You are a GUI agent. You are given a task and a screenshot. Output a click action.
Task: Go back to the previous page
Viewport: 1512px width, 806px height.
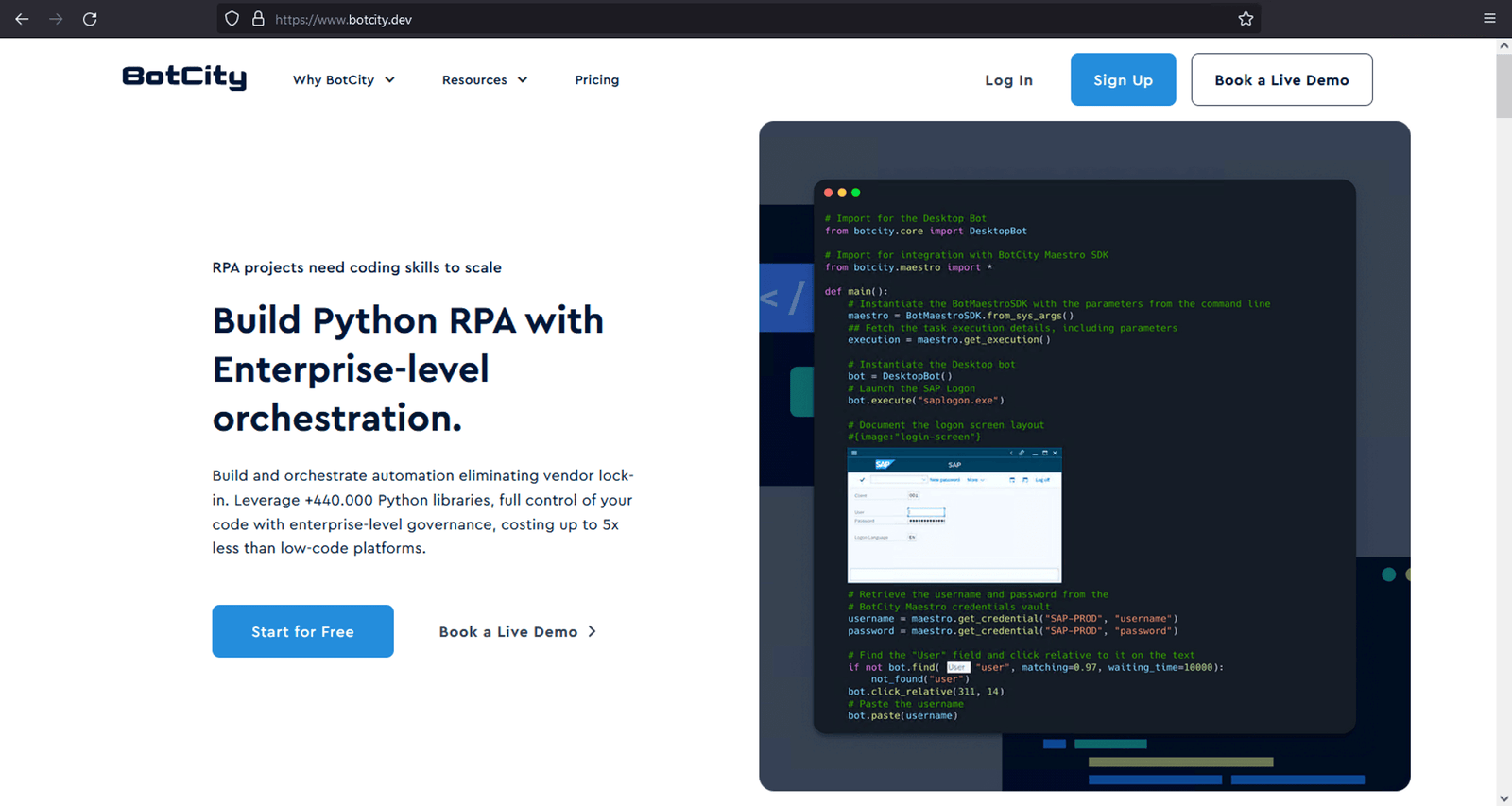(22, 19)
